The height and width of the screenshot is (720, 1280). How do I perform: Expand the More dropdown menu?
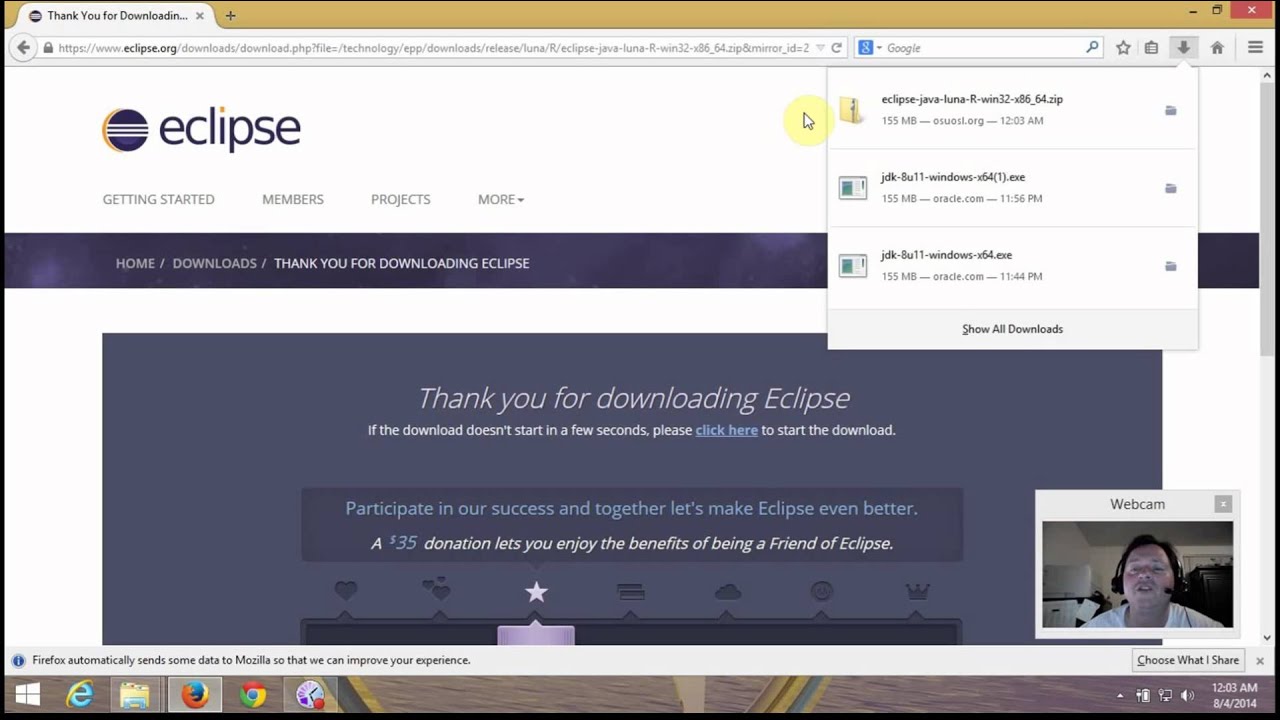click(501, 199)
